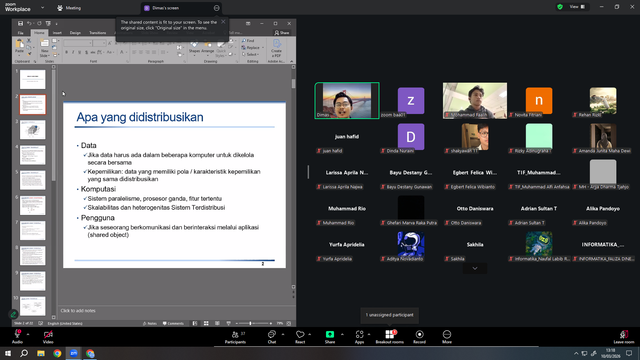Start recording with Record button

pyautogui.click(x=419, y=337)
